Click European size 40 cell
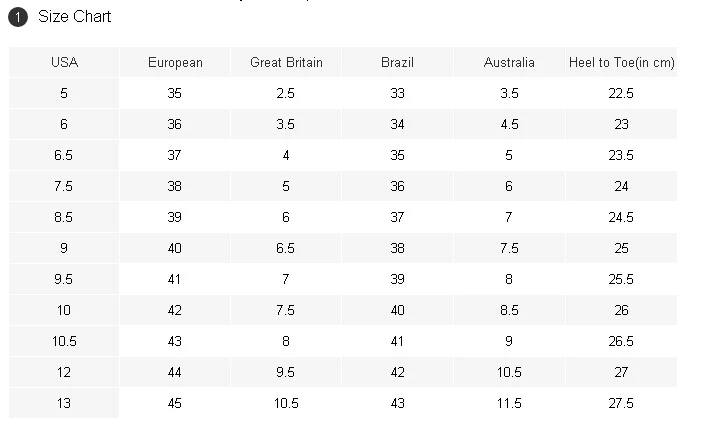This screenshot has width=701, height=421. (x=175, y=248)
